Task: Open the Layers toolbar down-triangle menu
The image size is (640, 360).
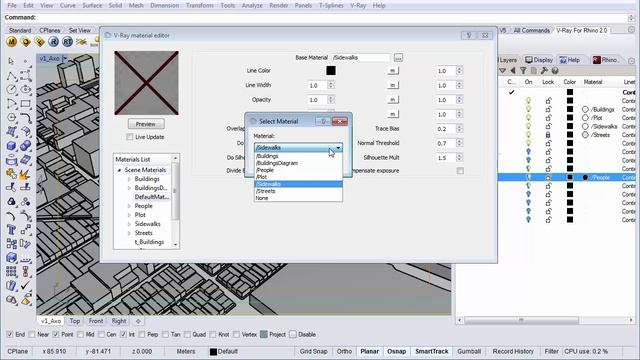Action: click(x=503, y=71)
